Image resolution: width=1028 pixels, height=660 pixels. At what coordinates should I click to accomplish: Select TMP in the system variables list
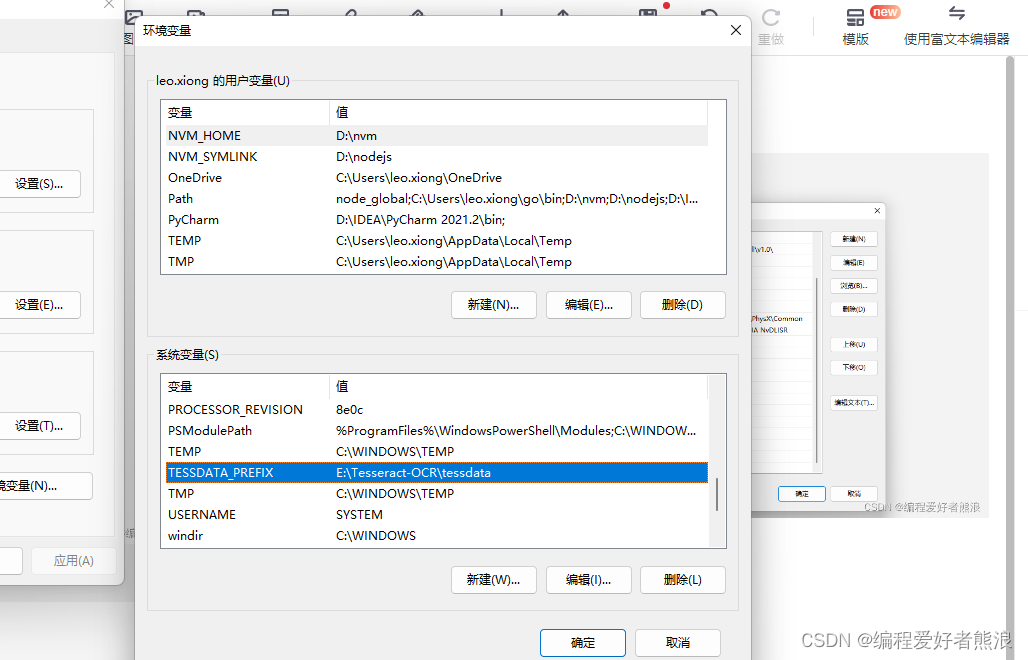(437, 494)
